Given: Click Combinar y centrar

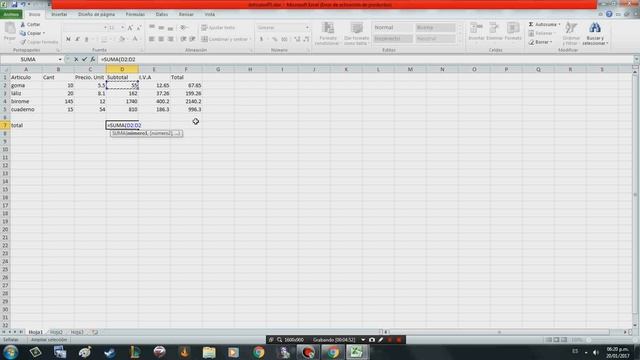Looking at the screenshot, I should click(x=225, y=39).
